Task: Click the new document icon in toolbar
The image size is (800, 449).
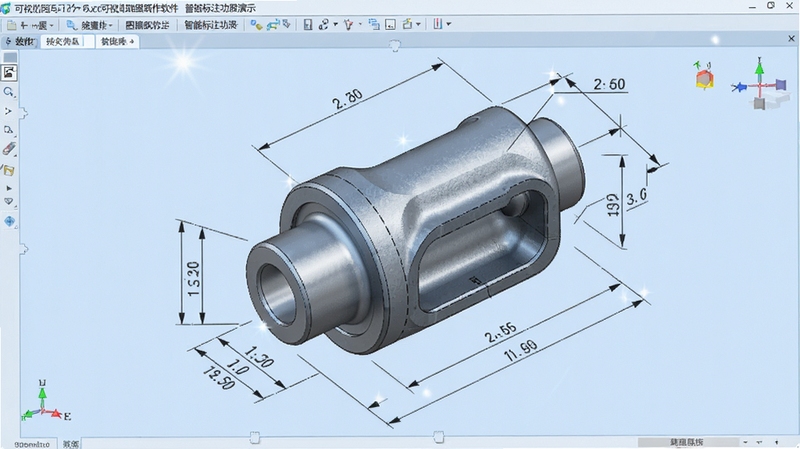Action: point(11,24)
